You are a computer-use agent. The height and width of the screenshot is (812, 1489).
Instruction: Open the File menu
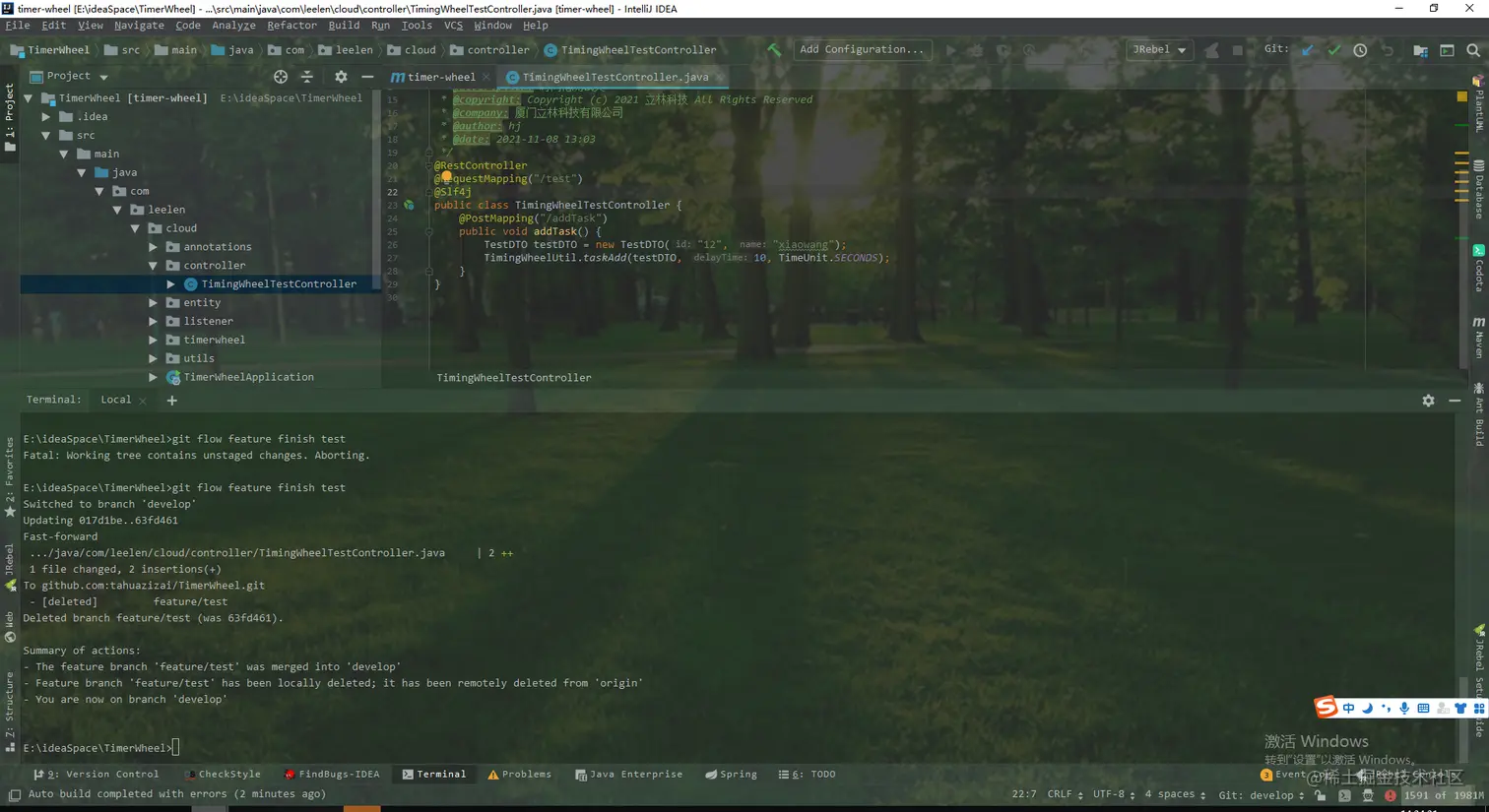[x=18, y=26]
